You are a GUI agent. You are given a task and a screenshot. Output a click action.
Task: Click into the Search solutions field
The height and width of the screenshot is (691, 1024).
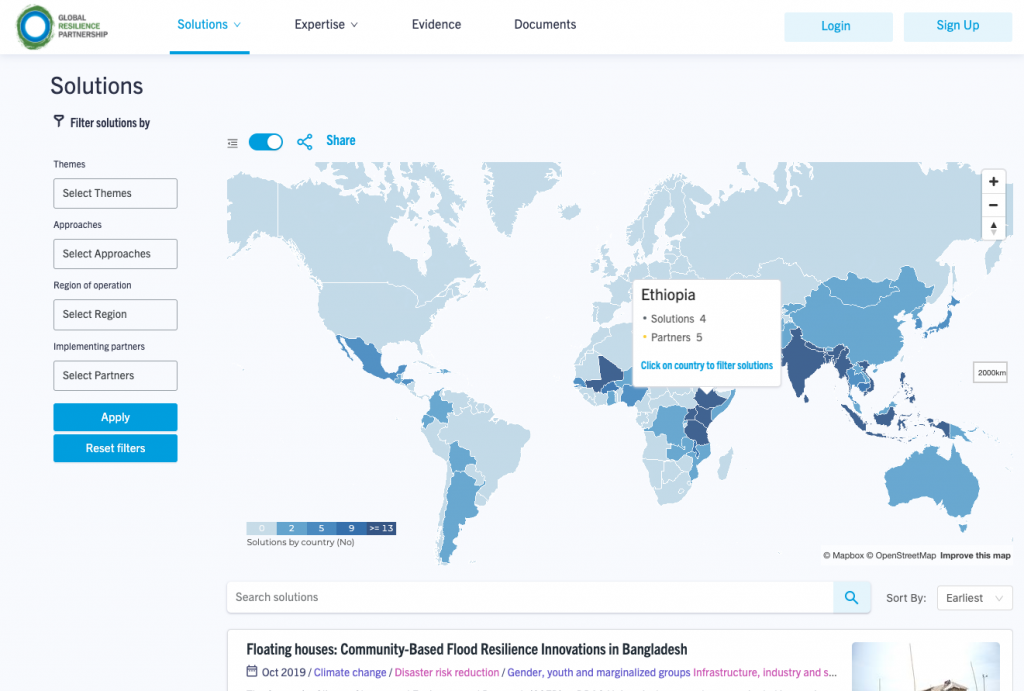pos(530,598)
